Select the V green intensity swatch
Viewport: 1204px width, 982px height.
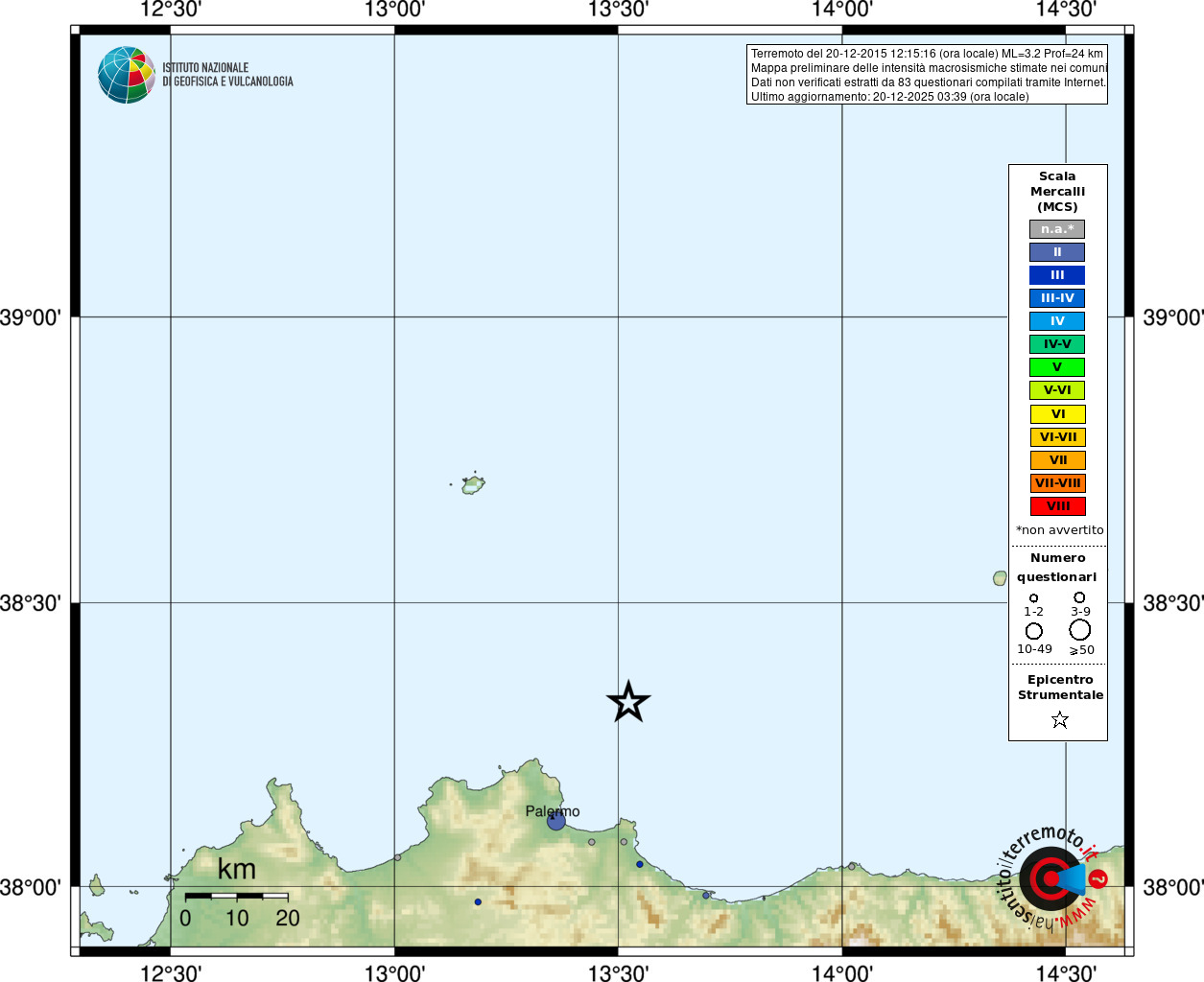[1057, 367]
